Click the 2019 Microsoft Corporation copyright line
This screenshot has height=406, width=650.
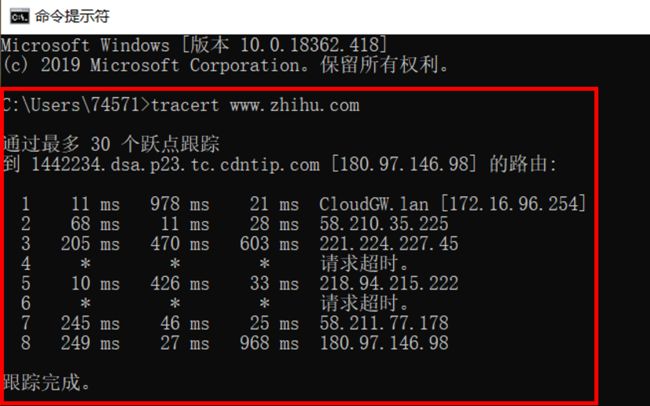tap(225, 65)
